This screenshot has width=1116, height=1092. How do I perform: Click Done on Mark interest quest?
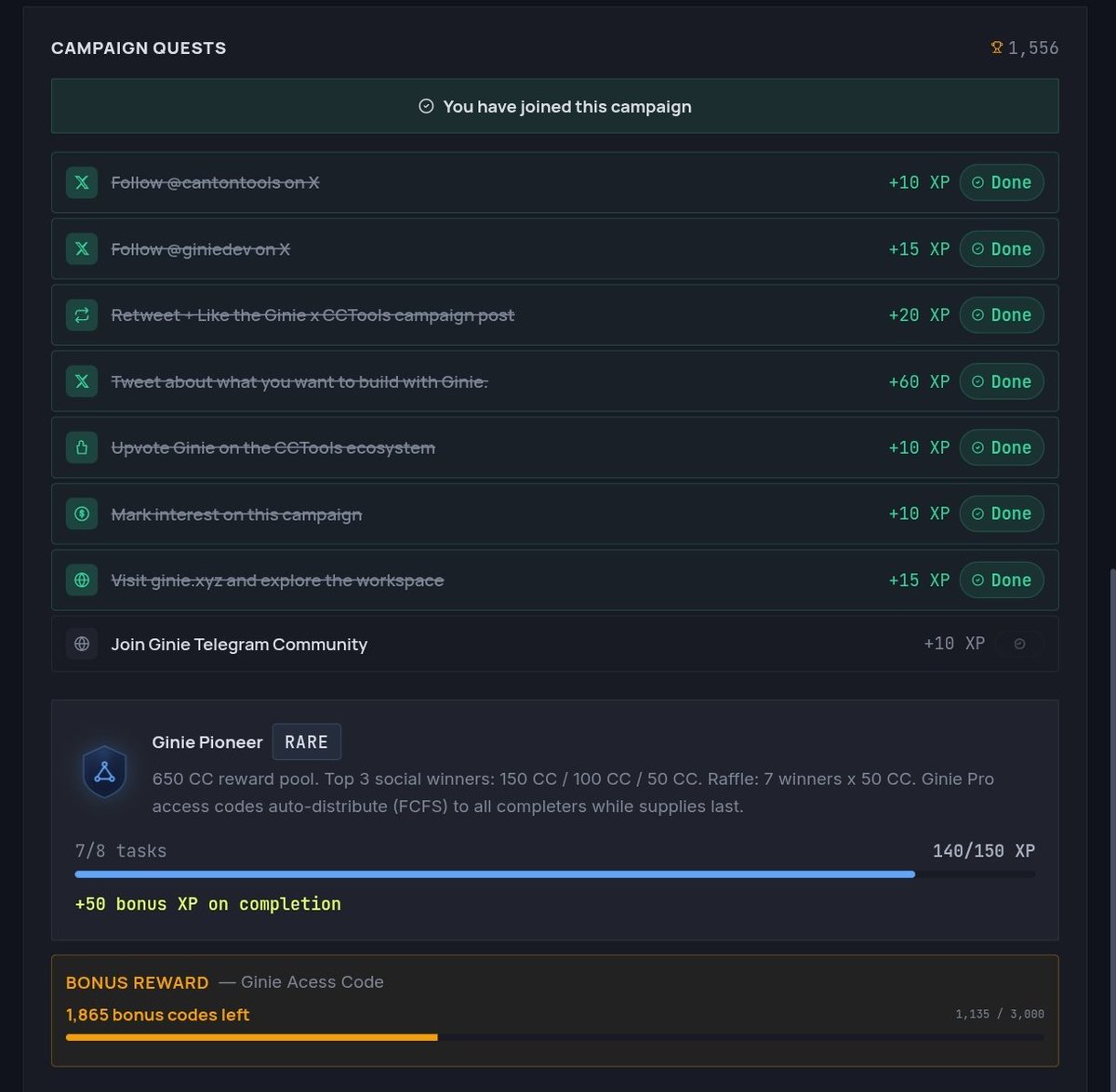(1002, 513)
